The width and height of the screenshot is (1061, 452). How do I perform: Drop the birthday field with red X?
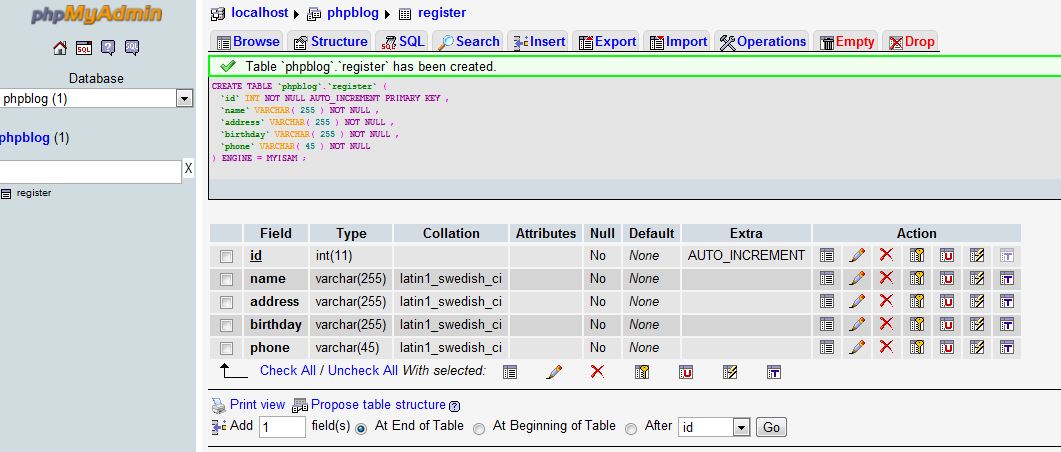tap(886, 324)
